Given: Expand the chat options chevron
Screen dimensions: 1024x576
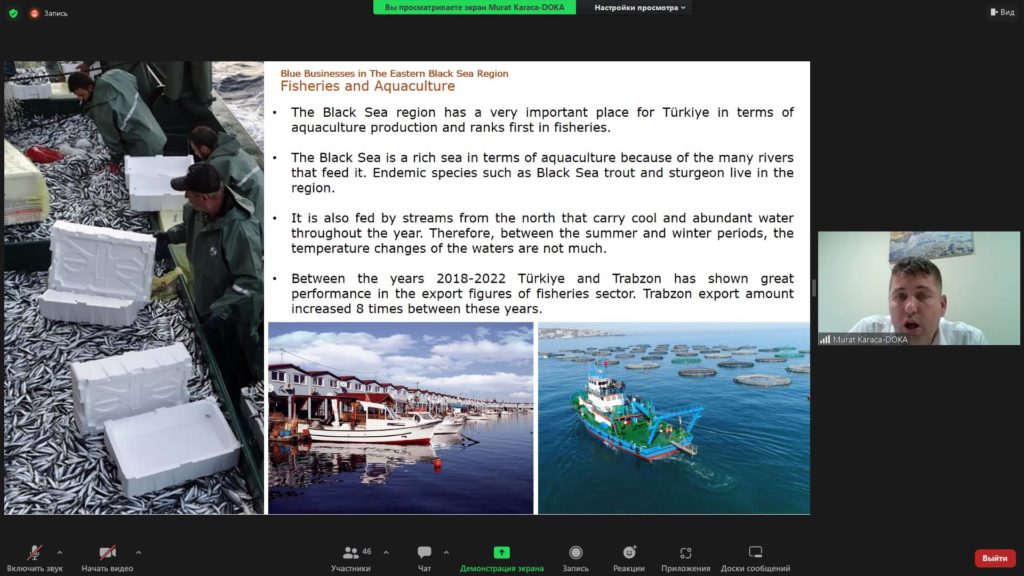Looking at the screenshot, I should pos(446,552).
